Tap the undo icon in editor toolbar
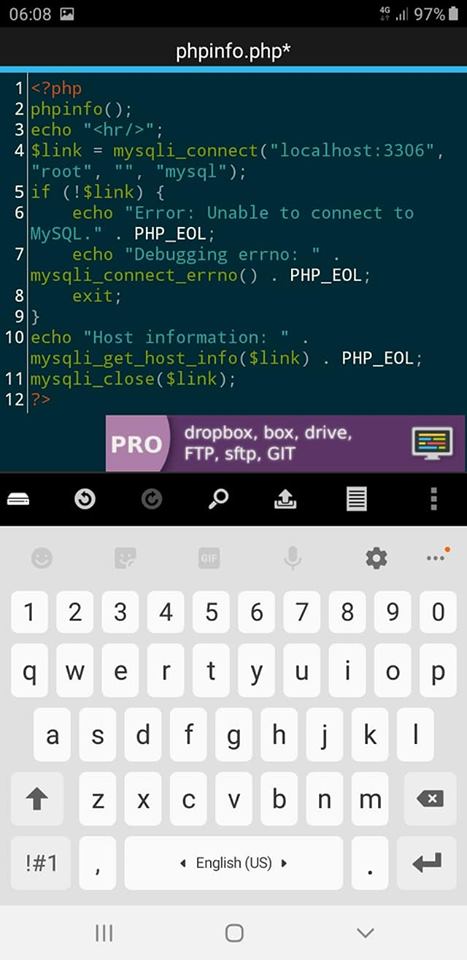 tap(85, 500)
